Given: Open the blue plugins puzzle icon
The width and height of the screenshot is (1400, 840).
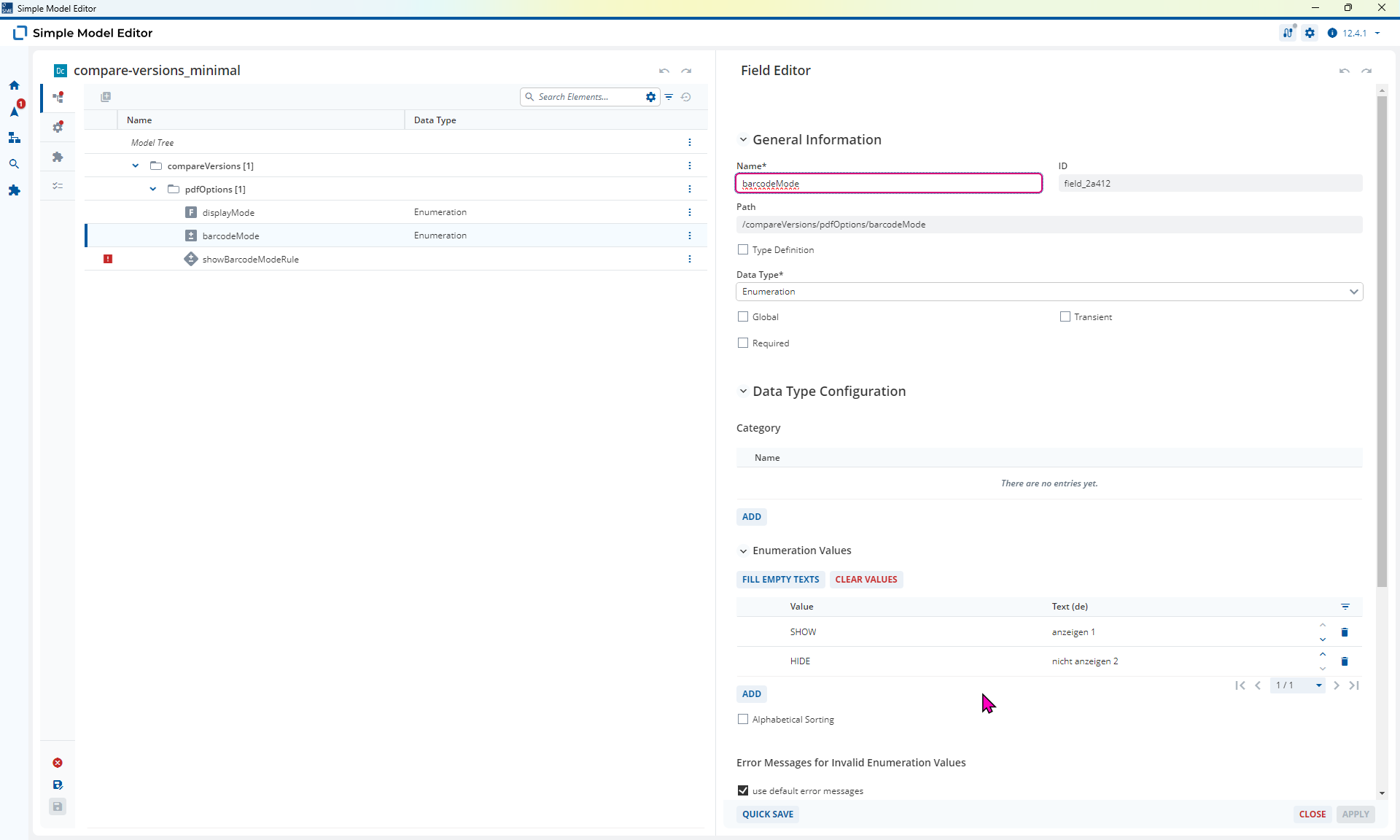Looking at the screenshot, I should point(14,190).
